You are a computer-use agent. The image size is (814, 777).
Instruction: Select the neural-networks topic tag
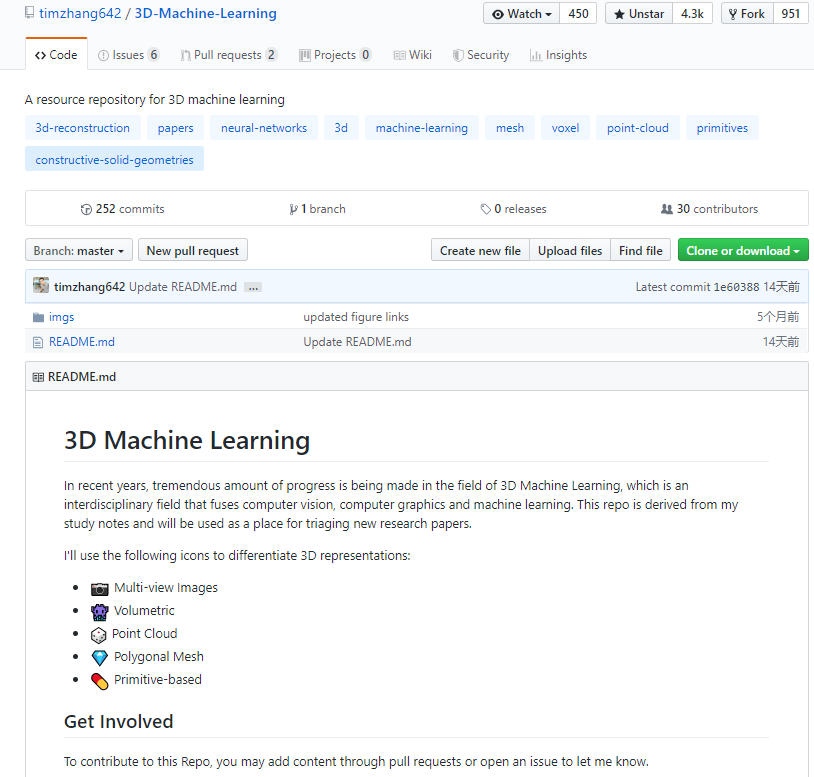point(264,128)
